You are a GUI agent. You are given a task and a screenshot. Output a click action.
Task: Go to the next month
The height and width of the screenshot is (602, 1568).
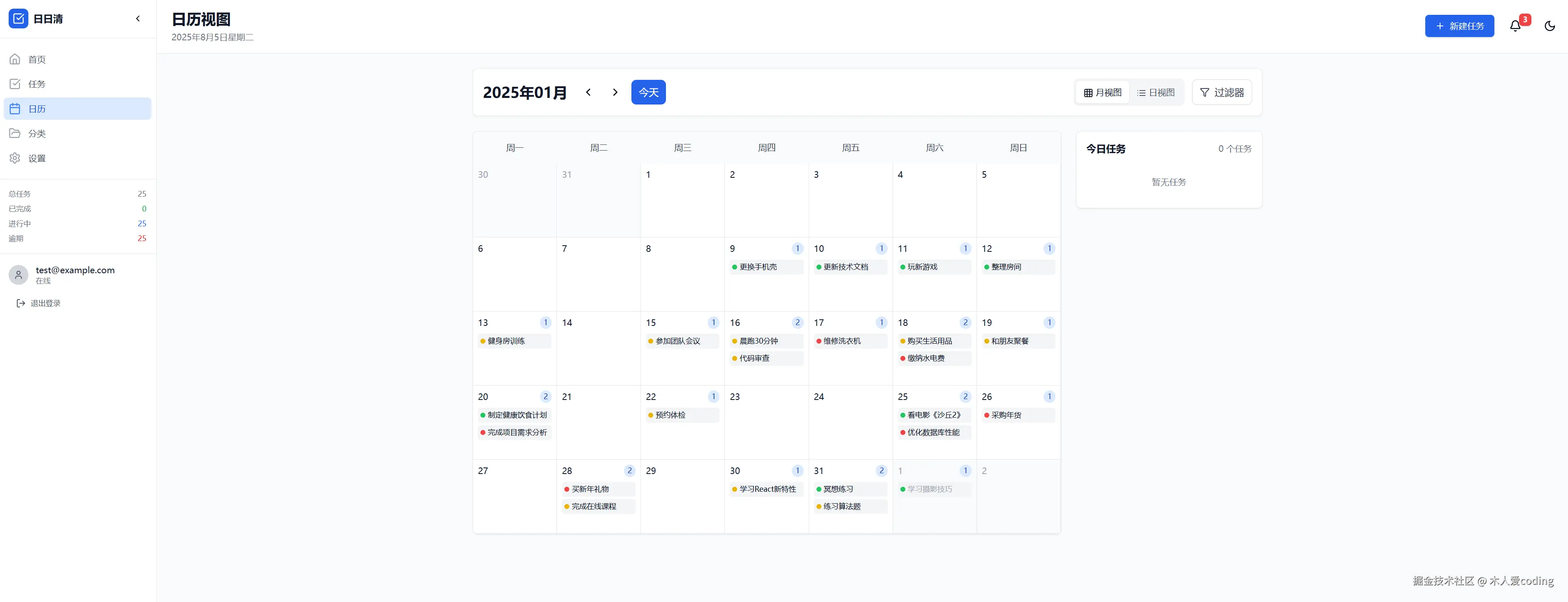(x=615, y=93)
